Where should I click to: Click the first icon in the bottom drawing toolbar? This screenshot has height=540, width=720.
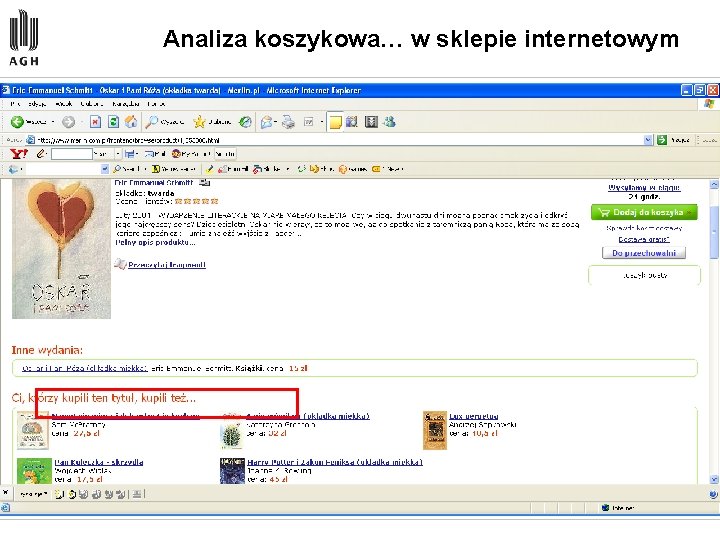[59, 494]
